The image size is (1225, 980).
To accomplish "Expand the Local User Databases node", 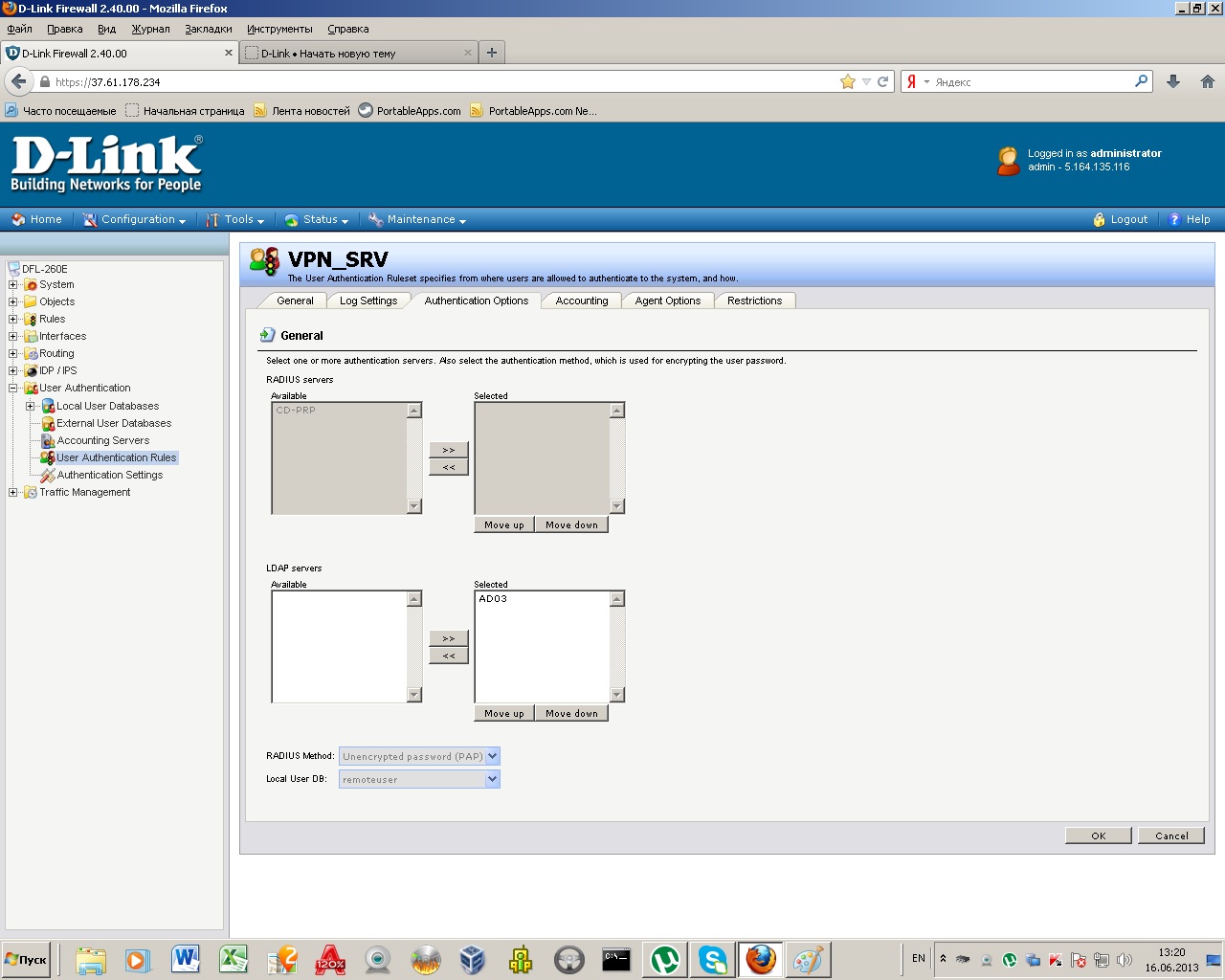I will [x=31, y=407].
